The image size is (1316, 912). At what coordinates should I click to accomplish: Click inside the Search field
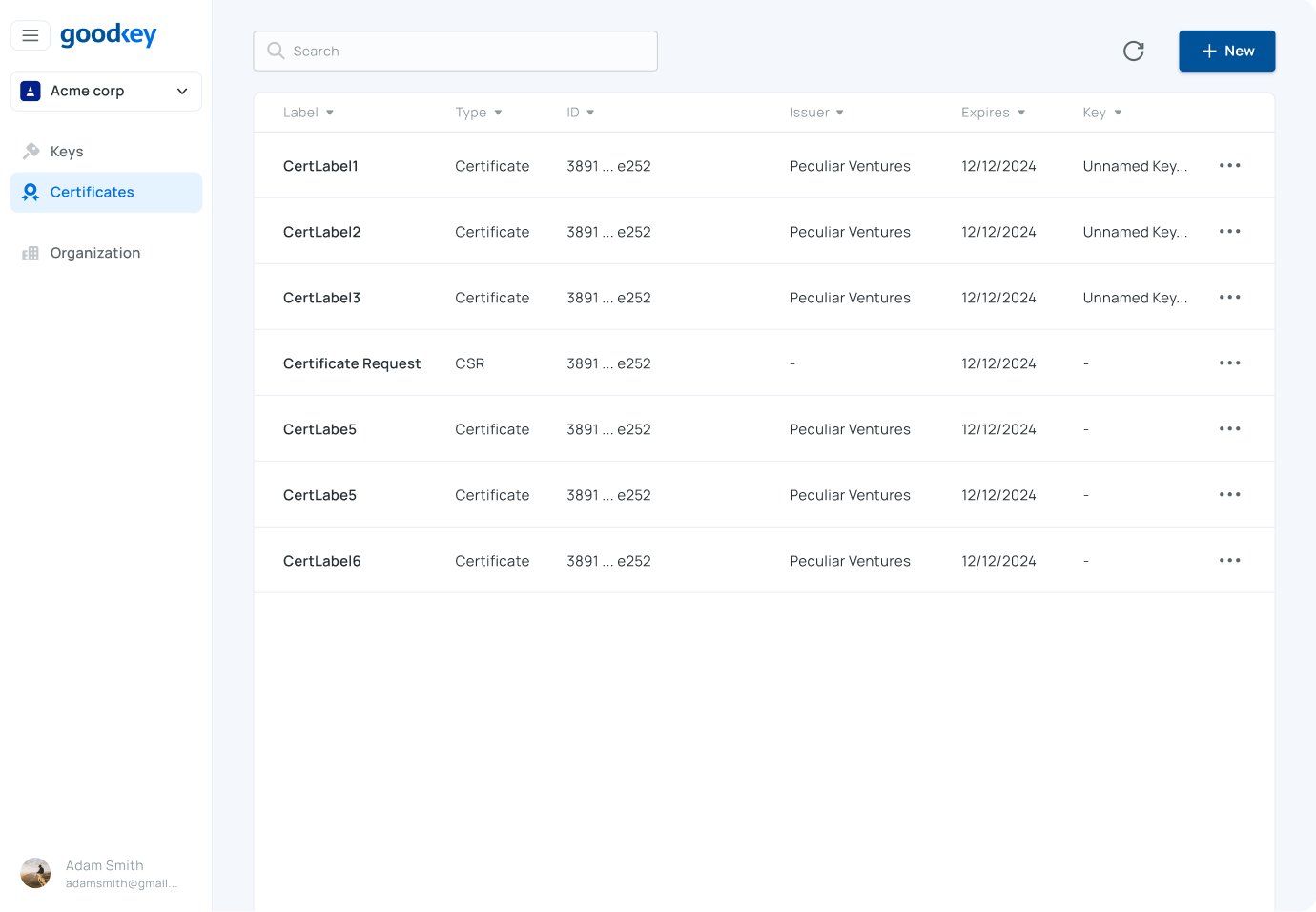click(455, 51)
